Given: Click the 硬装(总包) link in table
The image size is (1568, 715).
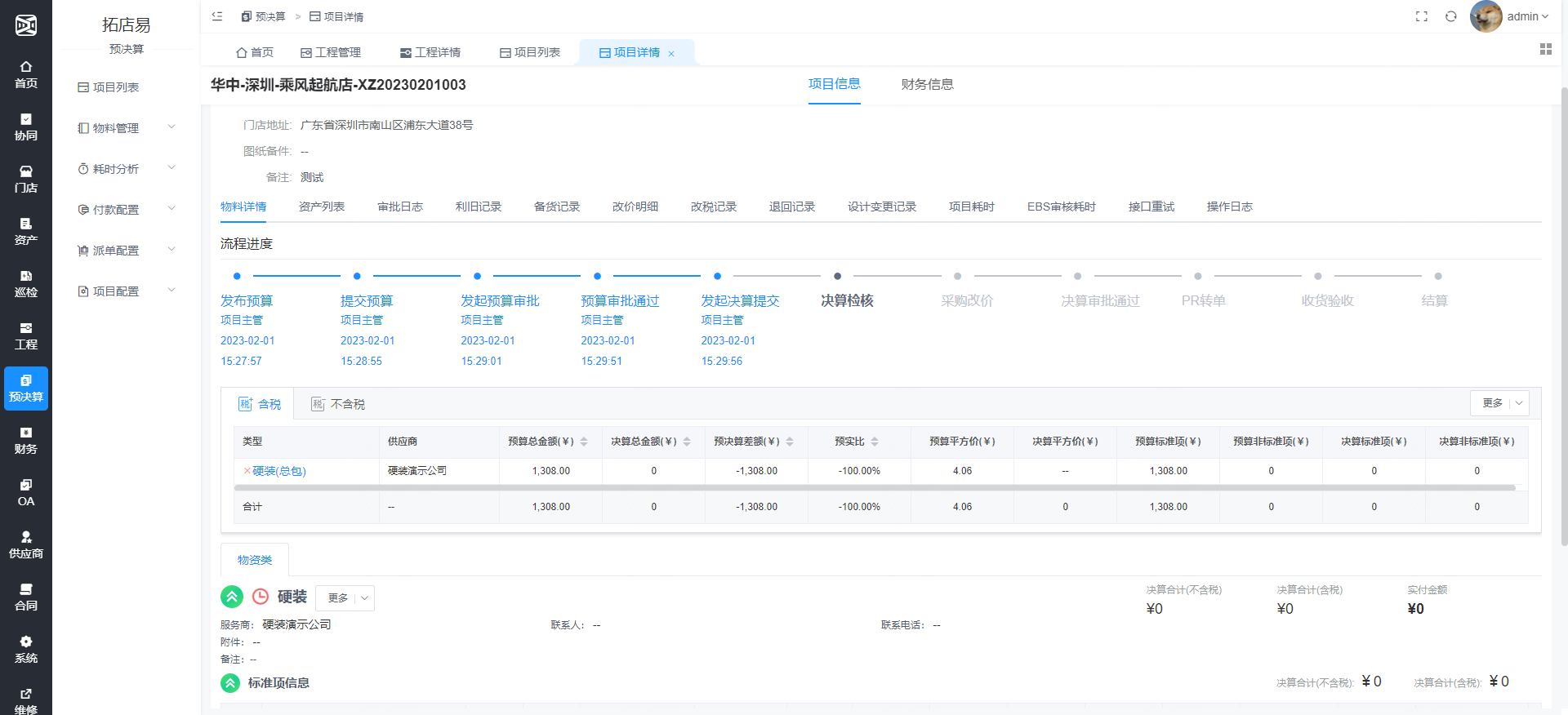Looking at the screenshot, I should click(278, 471).
